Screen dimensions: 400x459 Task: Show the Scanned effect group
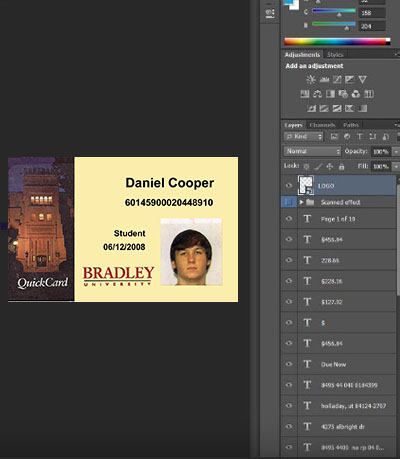[289, 202]
